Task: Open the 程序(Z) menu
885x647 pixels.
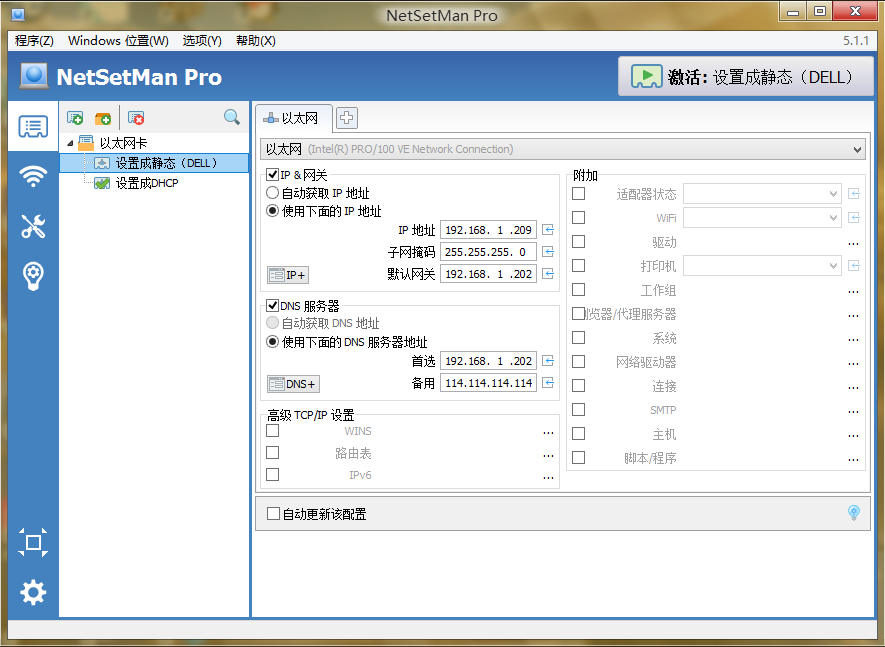Action: point(34,41)
